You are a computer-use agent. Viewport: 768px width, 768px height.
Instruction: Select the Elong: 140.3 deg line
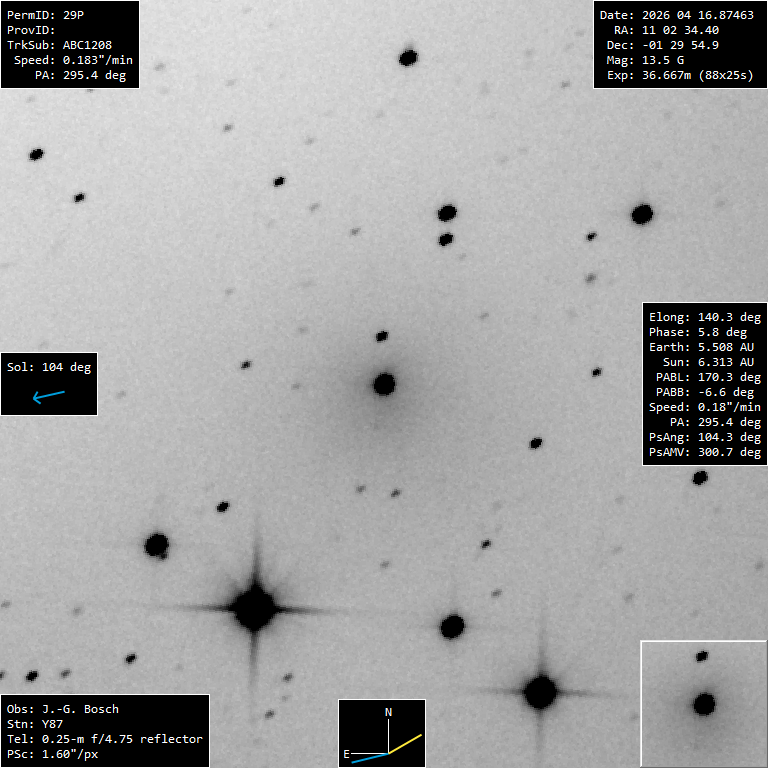pyautogui.click(x=705, y=317)
